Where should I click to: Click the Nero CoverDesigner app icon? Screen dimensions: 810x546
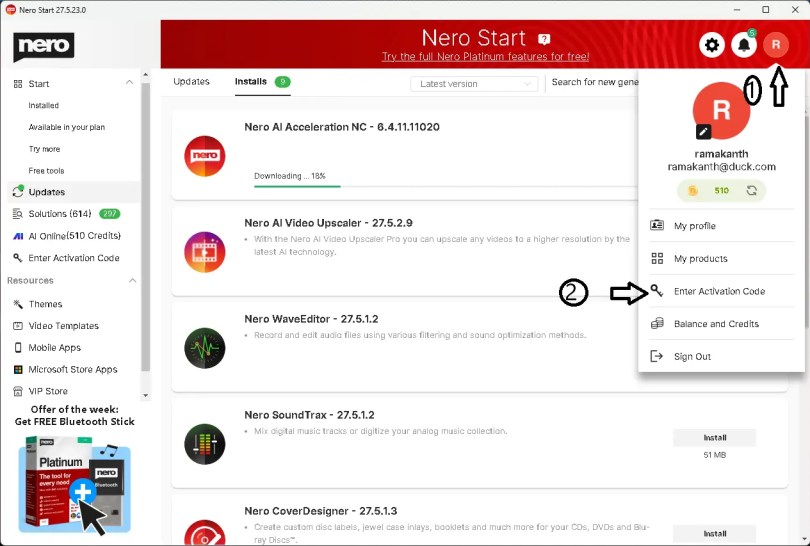205,533
